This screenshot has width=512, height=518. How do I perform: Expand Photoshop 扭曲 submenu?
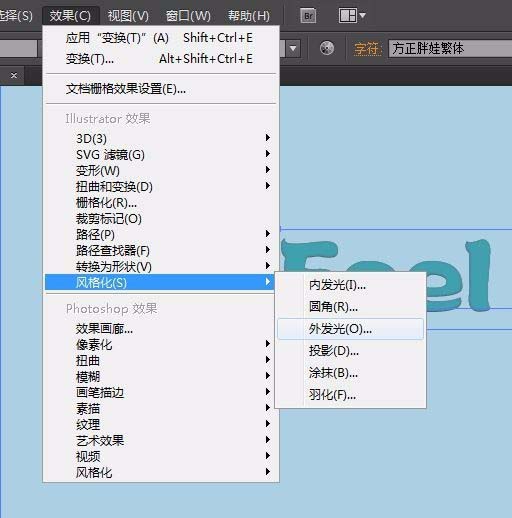[x=161, y=360]
